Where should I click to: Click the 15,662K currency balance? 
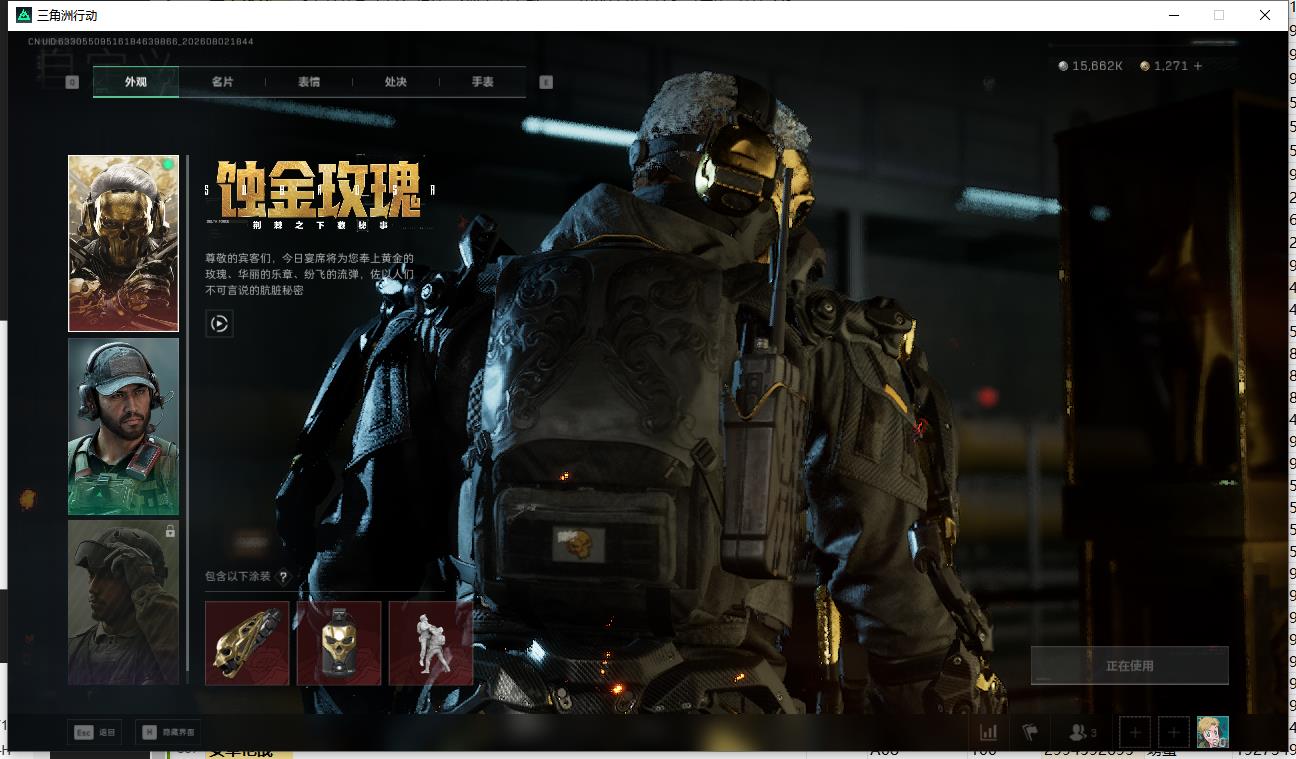click(x=1091, y=66)
